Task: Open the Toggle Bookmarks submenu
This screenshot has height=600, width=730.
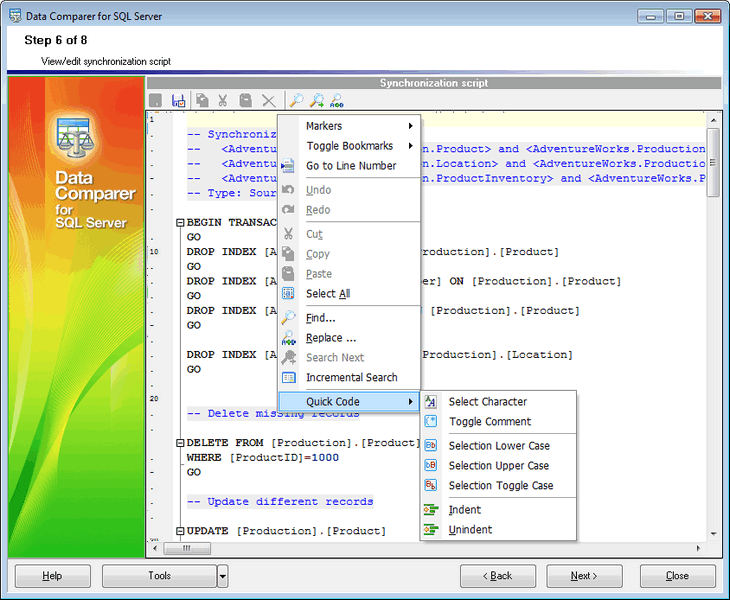Action: pos(350,146)
